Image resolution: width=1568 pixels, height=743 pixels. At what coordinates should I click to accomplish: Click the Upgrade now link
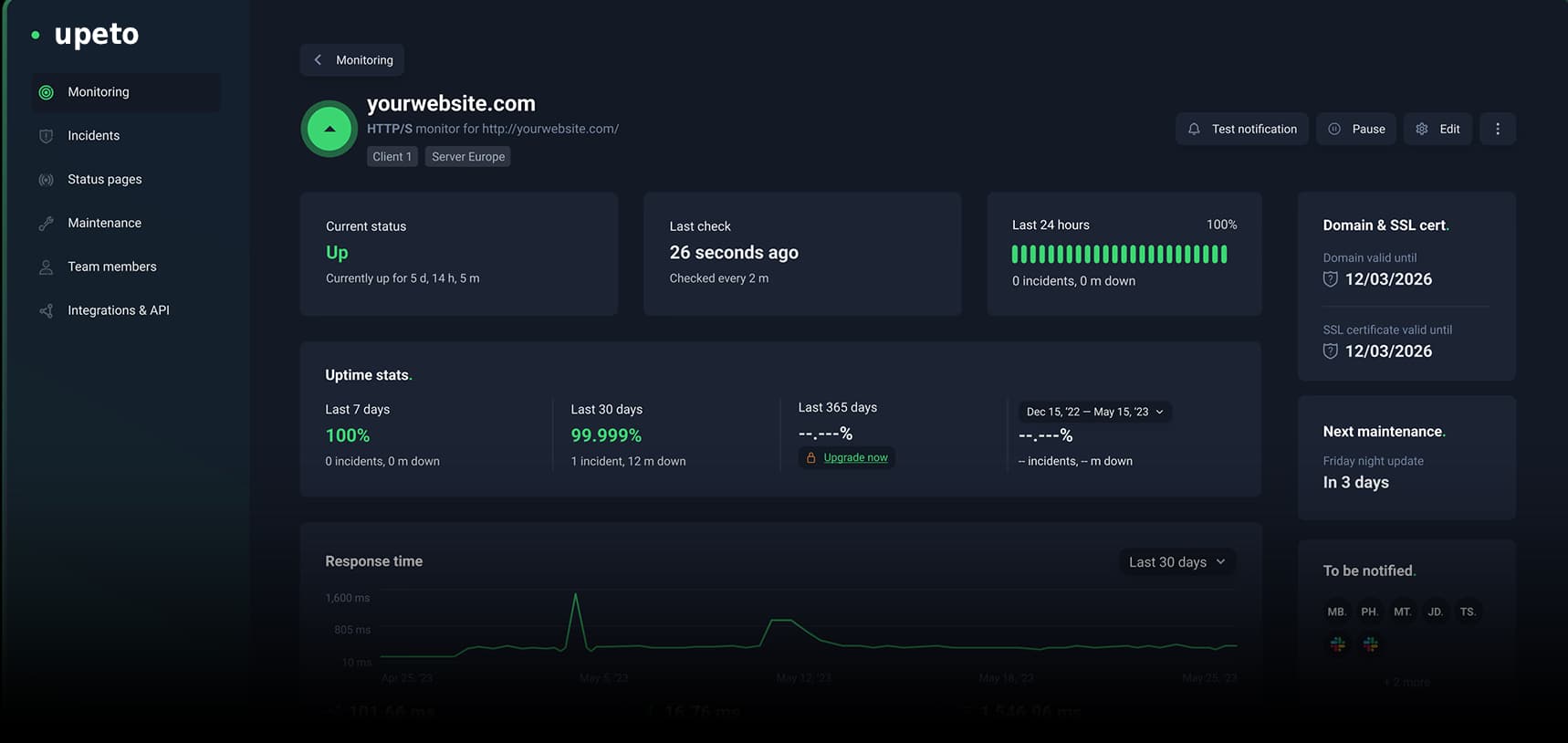click(x=856, y=458)
